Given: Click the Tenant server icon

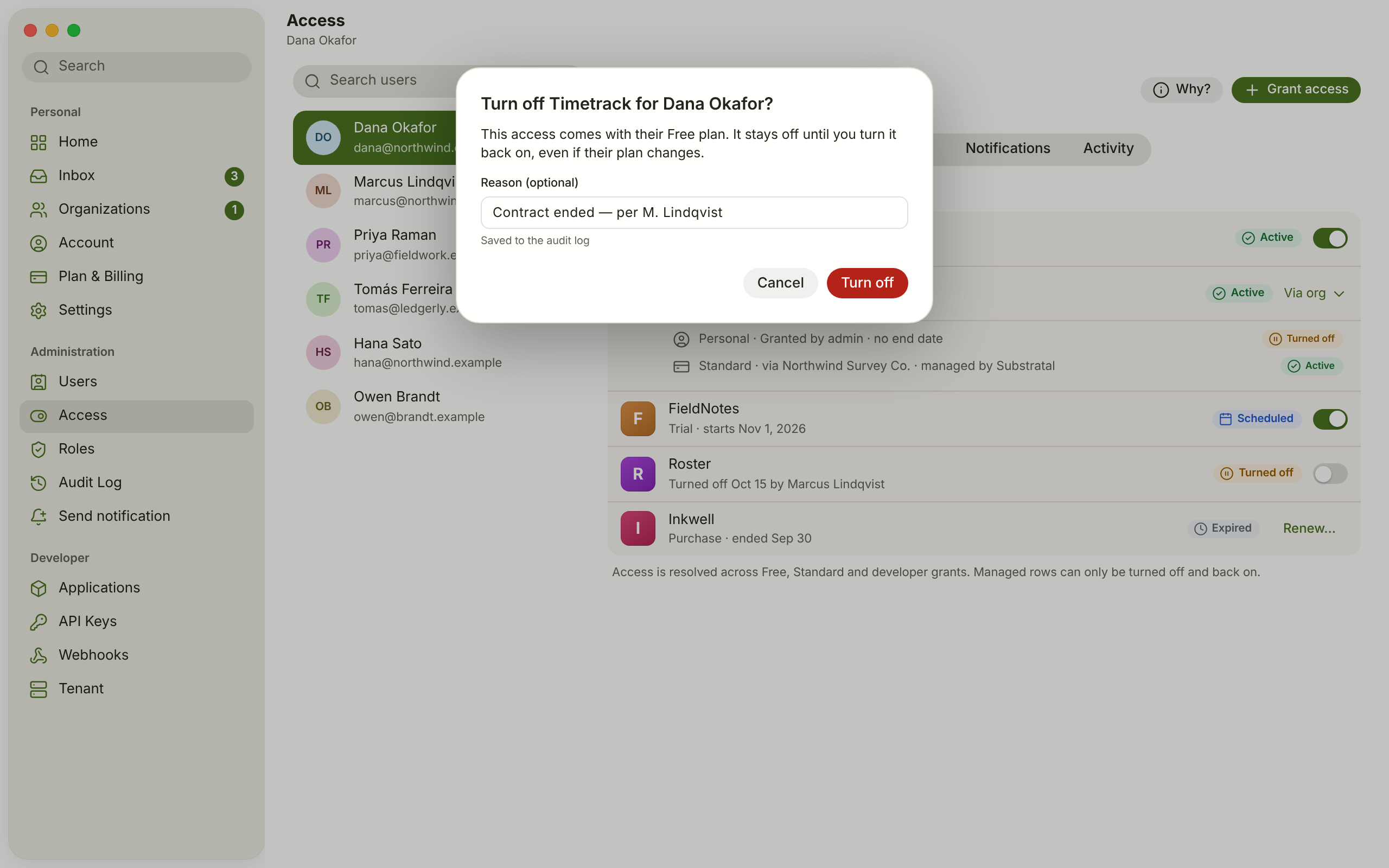Looking at the screenshot, I should (x=39, y=690).
